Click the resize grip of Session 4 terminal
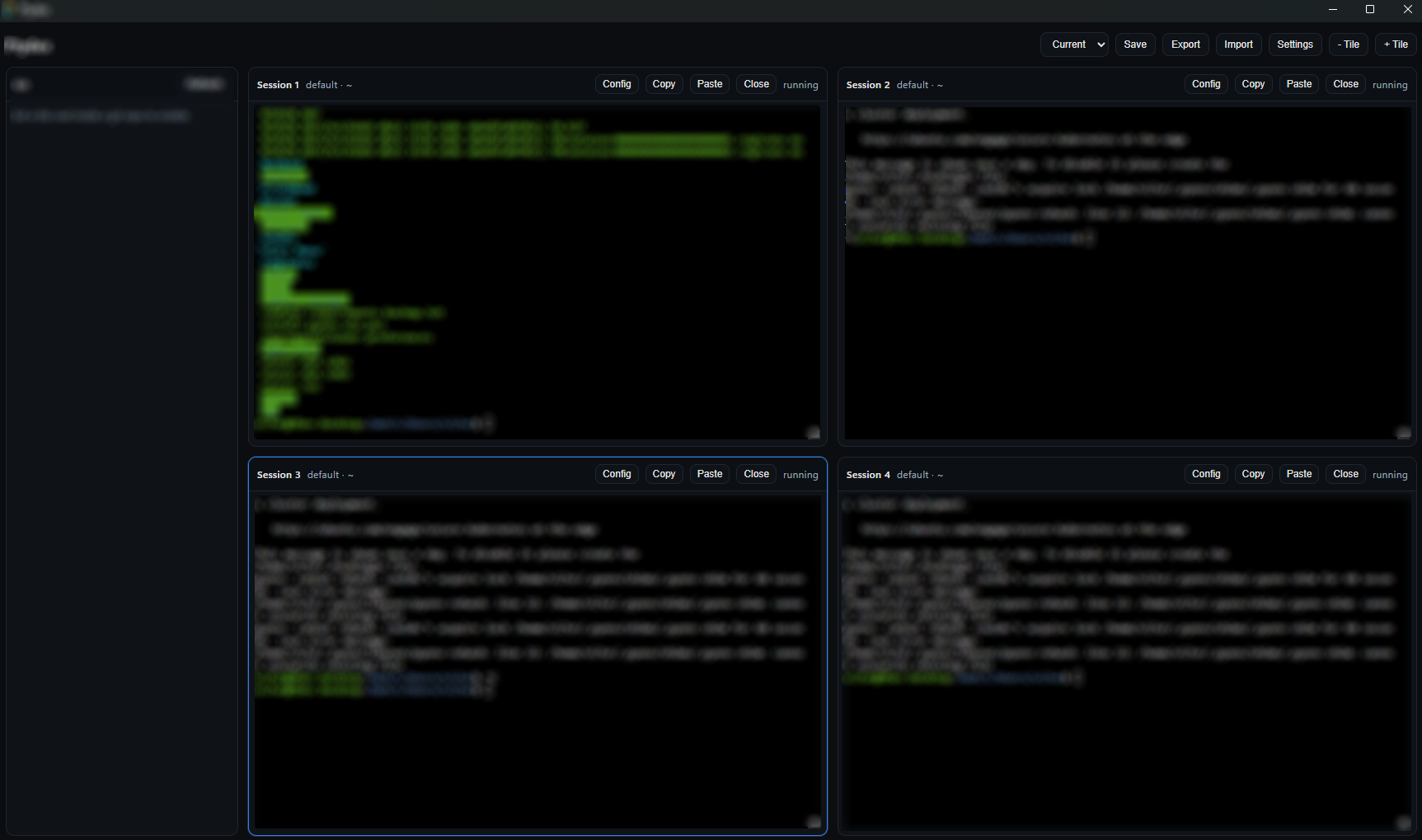This screenshot has height=840, width=1422. (x=1404, y=822)
